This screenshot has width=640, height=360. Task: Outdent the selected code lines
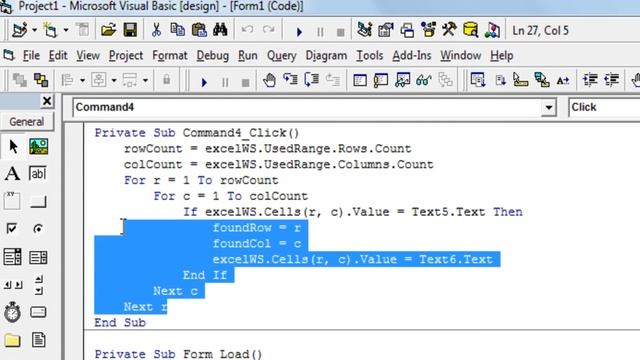click(612, 80)
